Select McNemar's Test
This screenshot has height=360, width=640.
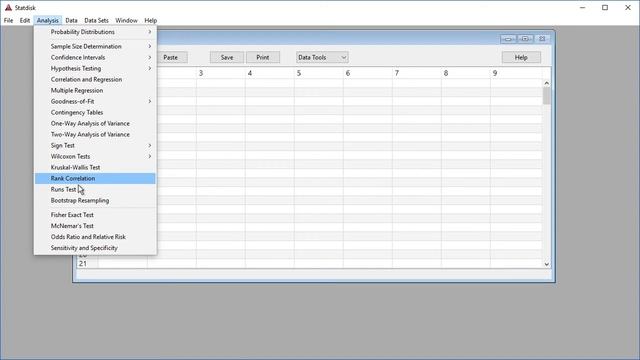click(x=95, y=226)
